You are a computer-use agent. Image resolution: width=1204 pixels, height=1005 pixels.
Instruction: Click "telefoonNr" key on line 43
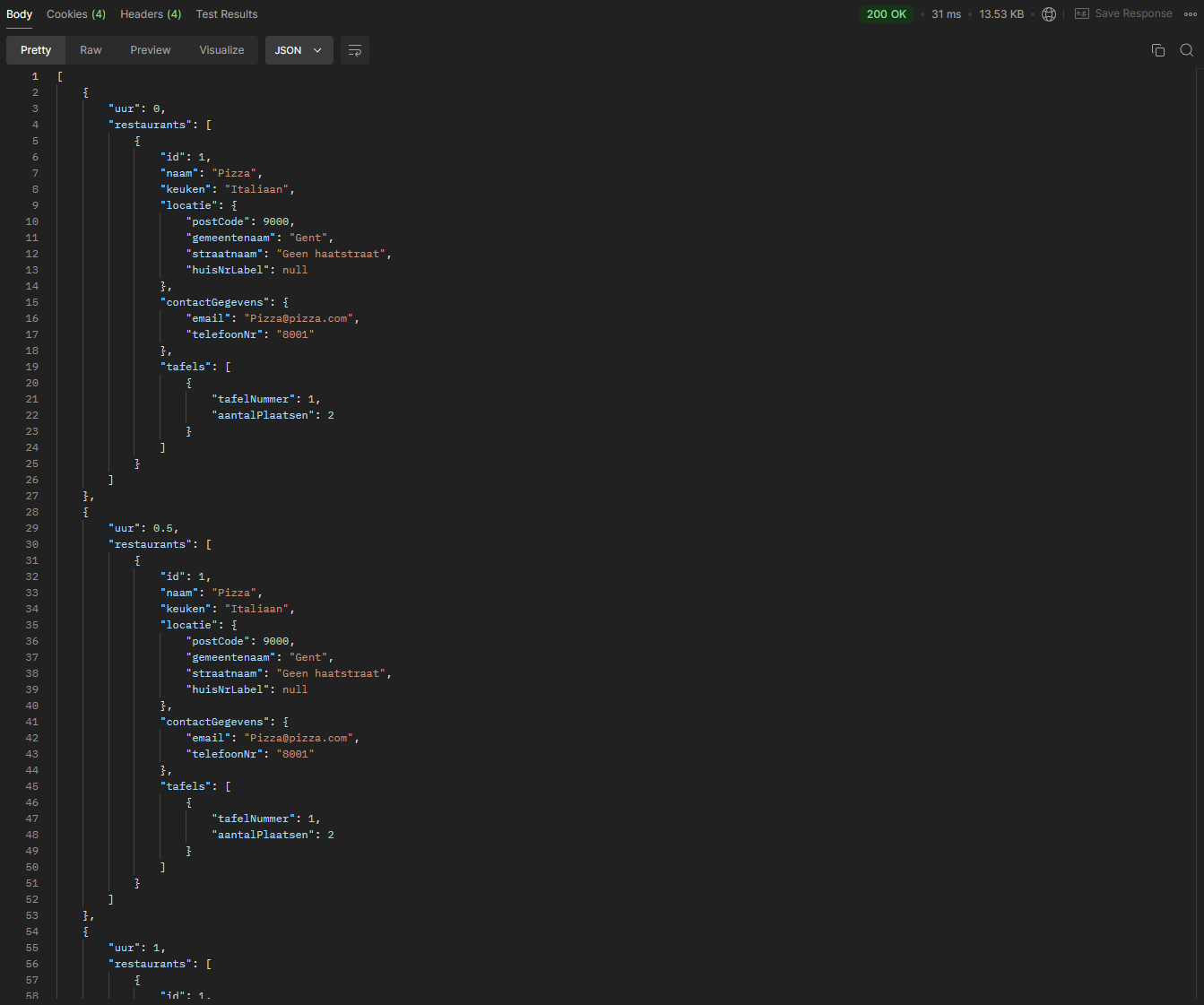(x=224, y=754)
